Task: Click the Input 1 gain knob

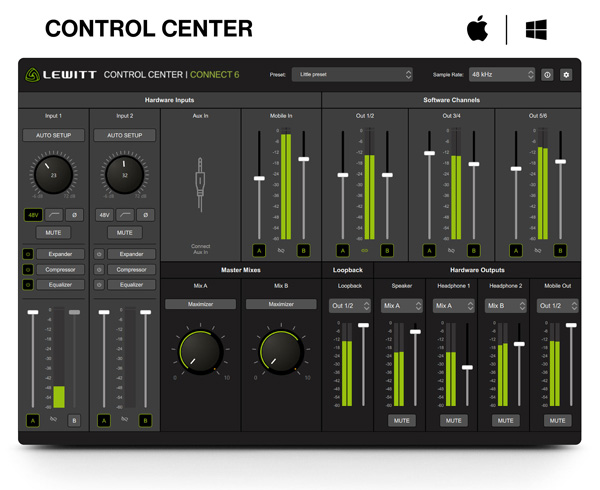Action: click(54, 176)
